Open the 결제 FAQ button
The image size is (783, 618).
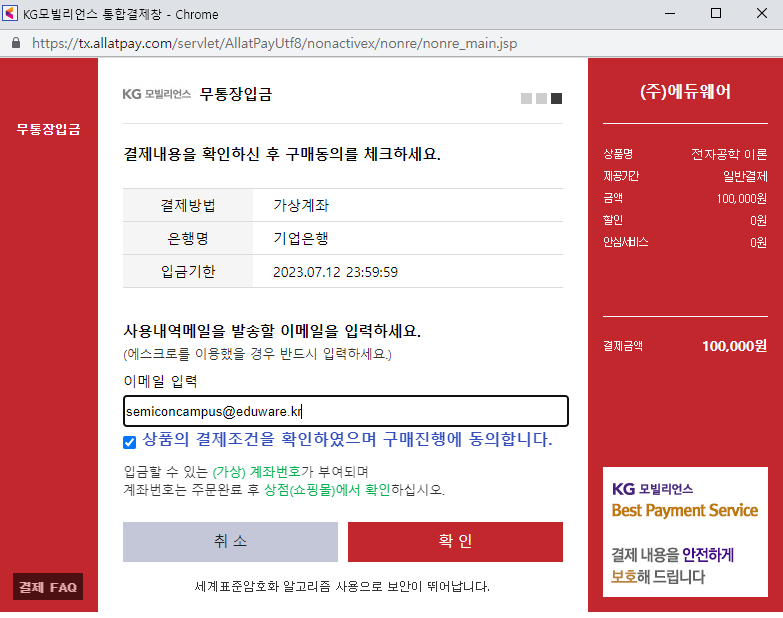[x=48, y=587]
